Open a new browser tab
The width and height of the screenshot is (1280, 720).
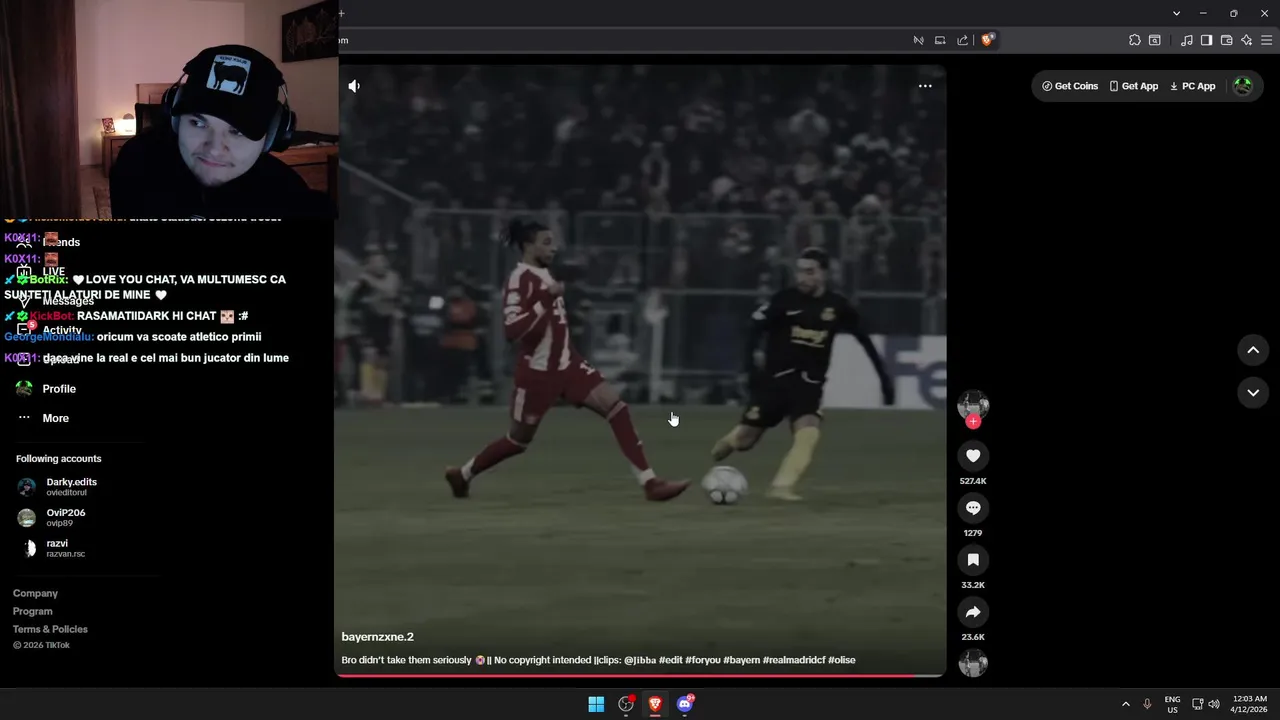[341, 13]
